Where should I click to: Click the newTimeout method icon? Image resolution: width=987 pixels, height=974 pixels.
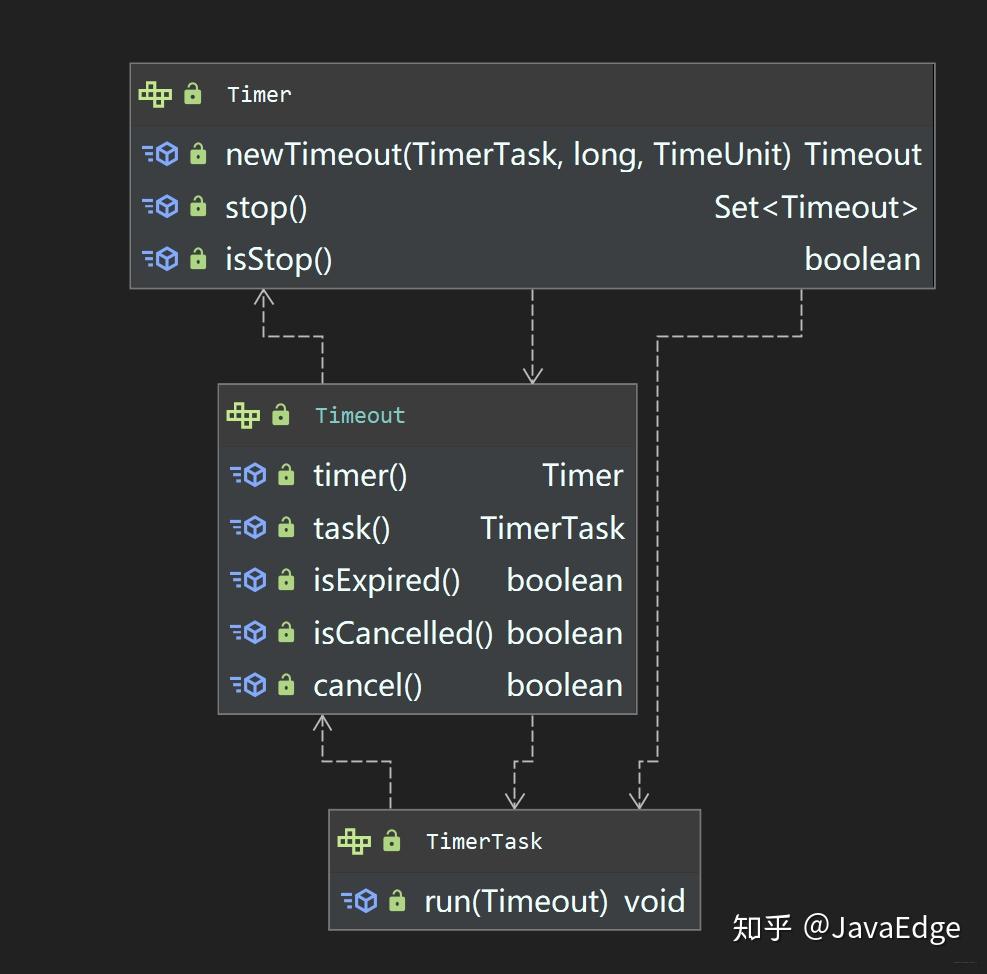(160, 154)
